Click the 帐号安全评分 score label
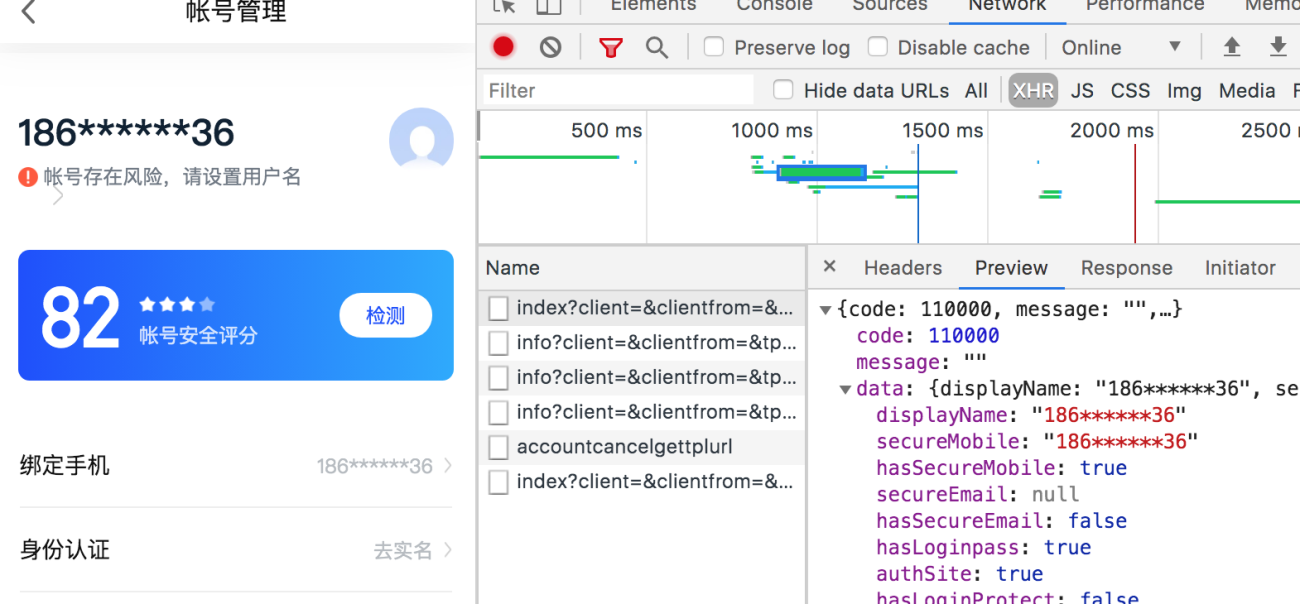Viewport: 1300px width, 604px height. coord(198,335)
